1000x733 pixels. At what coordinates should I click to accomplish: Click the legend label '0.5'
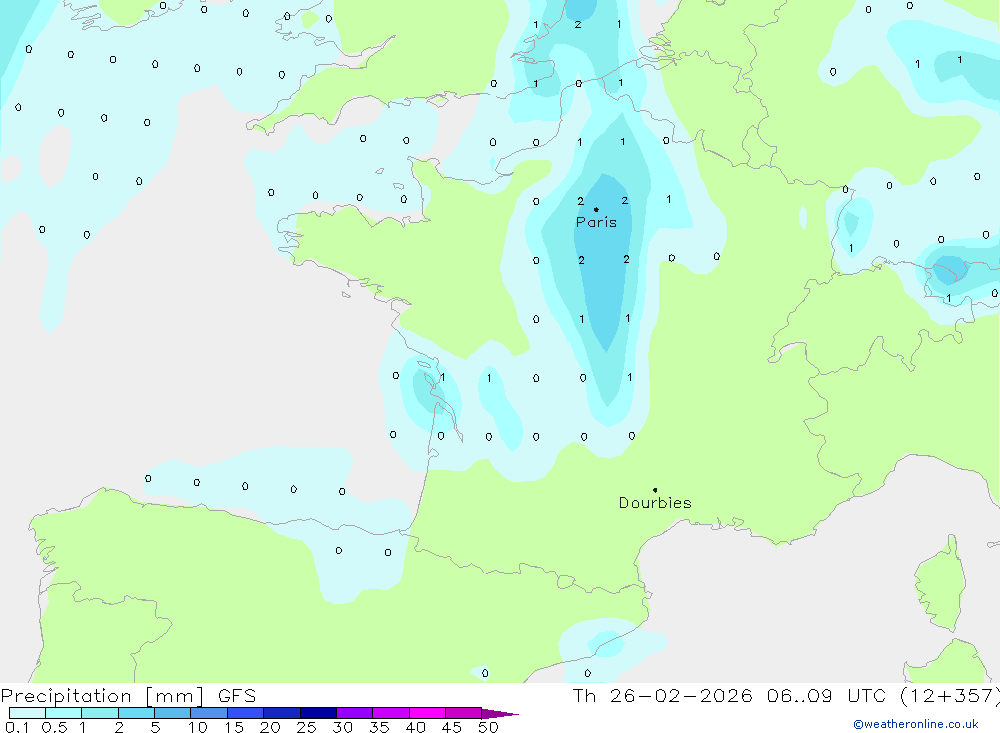point(54,727)
